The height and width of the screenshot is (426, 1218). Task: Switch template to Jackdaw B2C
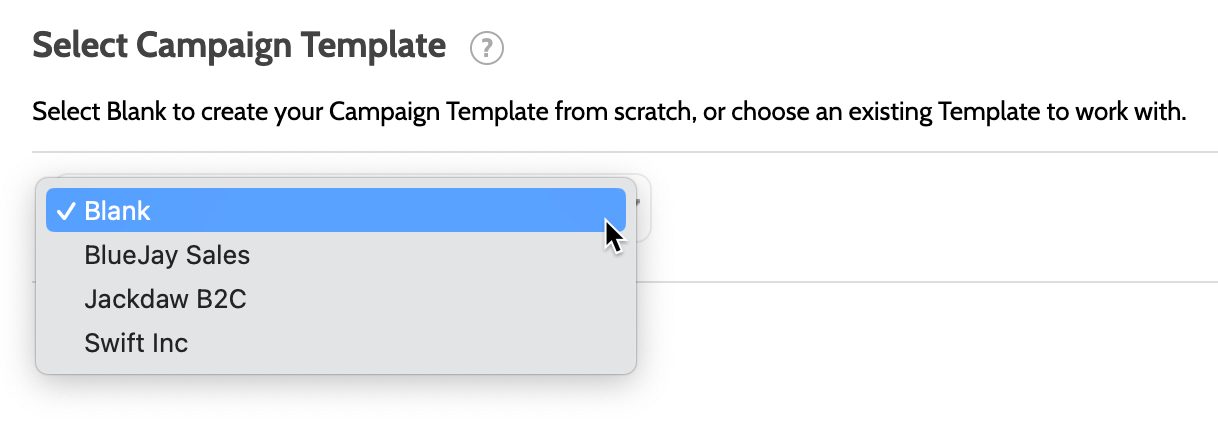point(165,299)
